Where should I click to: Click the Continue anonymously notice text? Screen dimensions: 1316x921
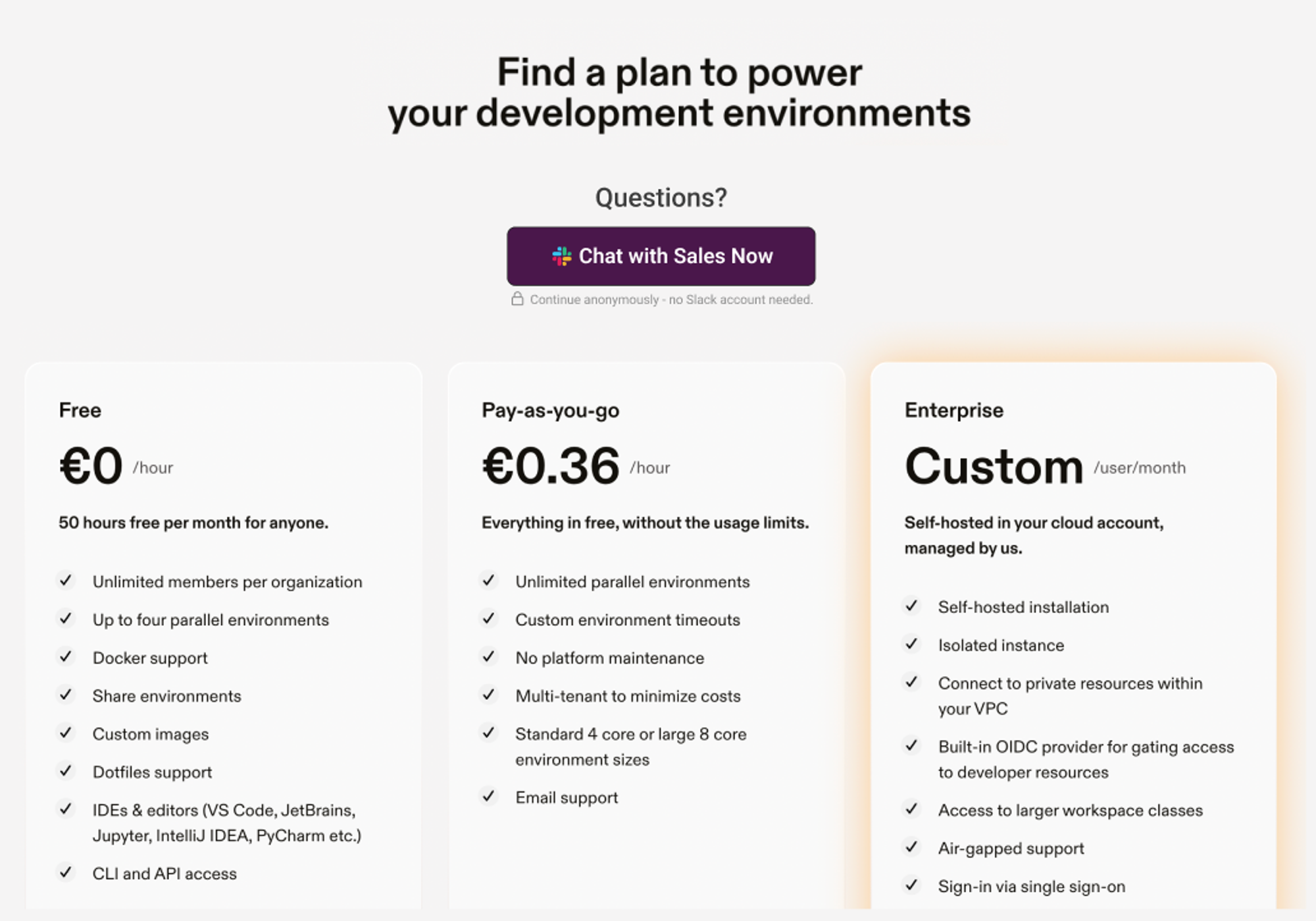(x=671, y=300)
